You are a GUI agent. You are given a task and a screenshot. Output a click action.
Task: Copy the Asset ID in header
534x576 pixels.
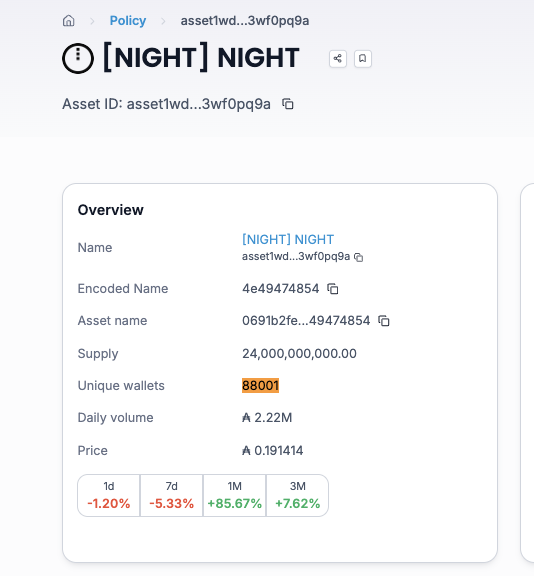pos(288,104)
